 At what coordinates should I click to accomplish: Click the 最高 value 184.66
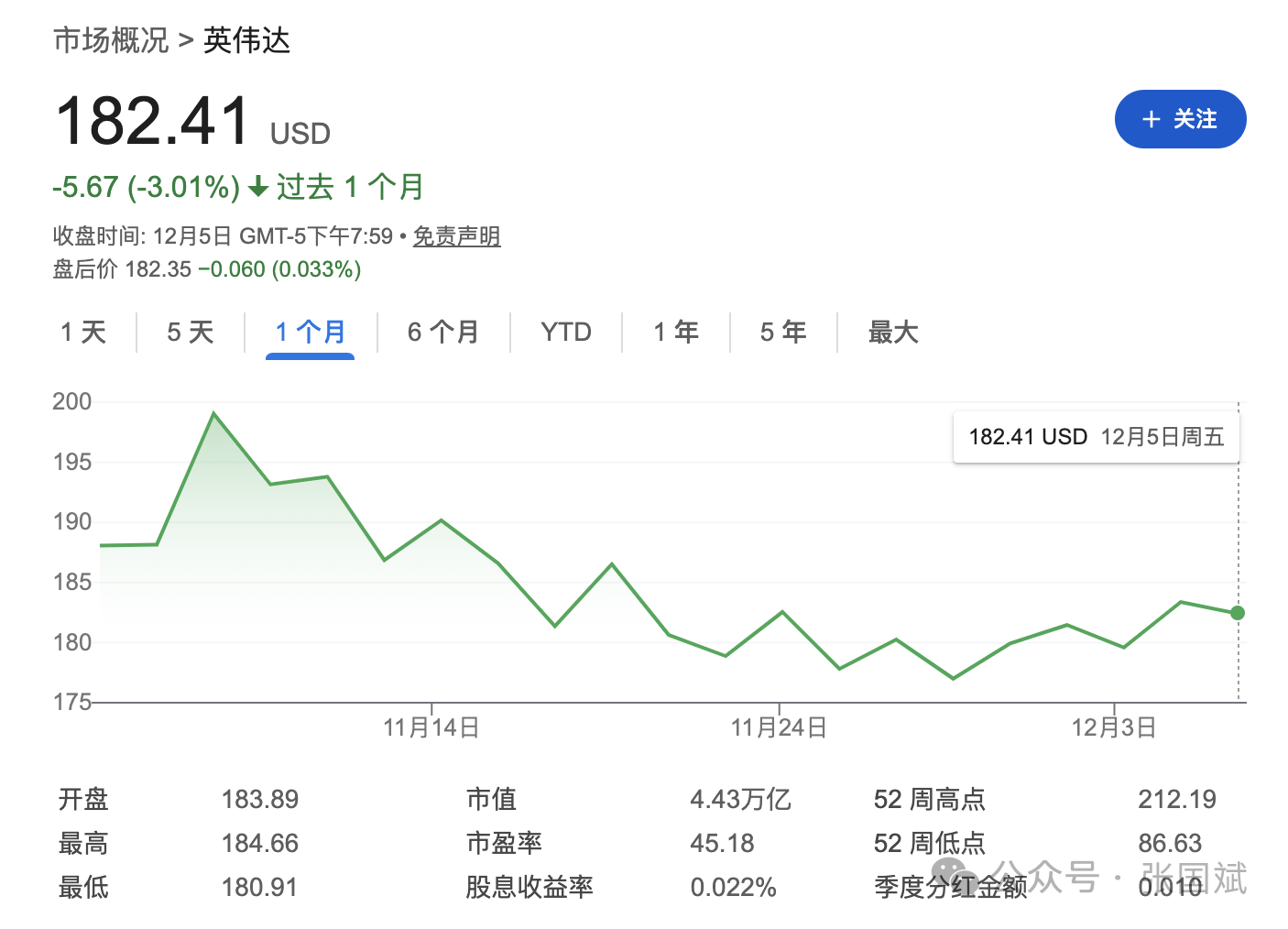point(260,844)
